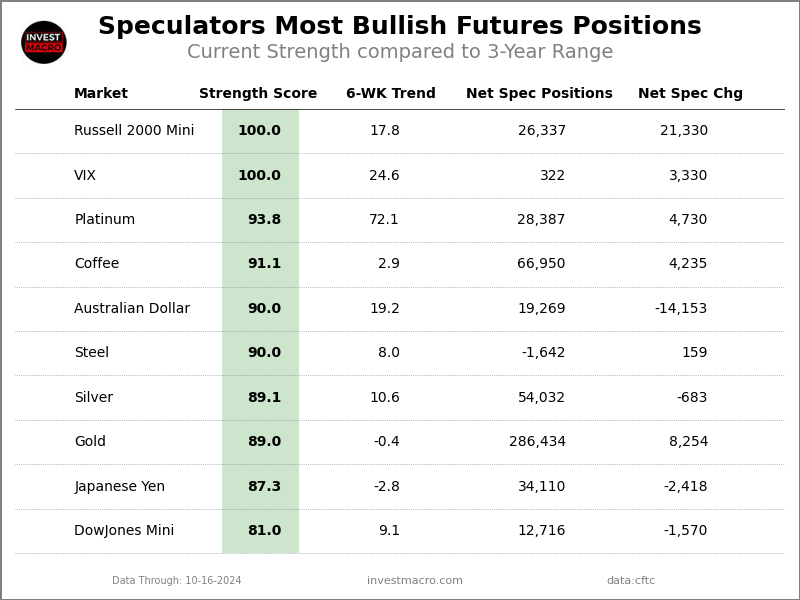The height and width of the screenshot is (600, 800).
Task: Click the 6-WK Trend column header
Action: (x=391, y=94)
